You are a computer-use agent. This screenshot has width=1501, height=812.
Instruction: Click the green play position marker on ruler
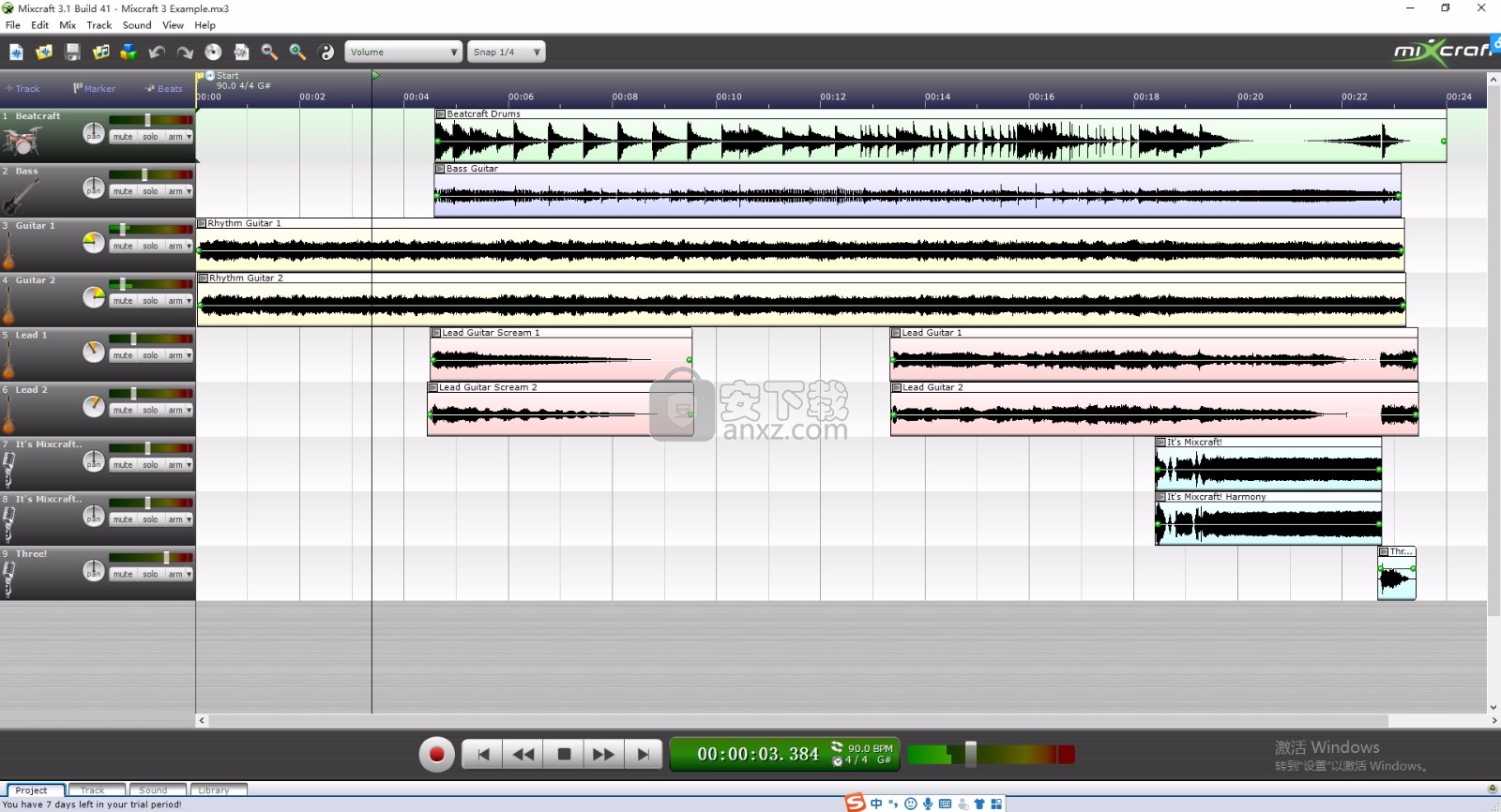(375, 76)
